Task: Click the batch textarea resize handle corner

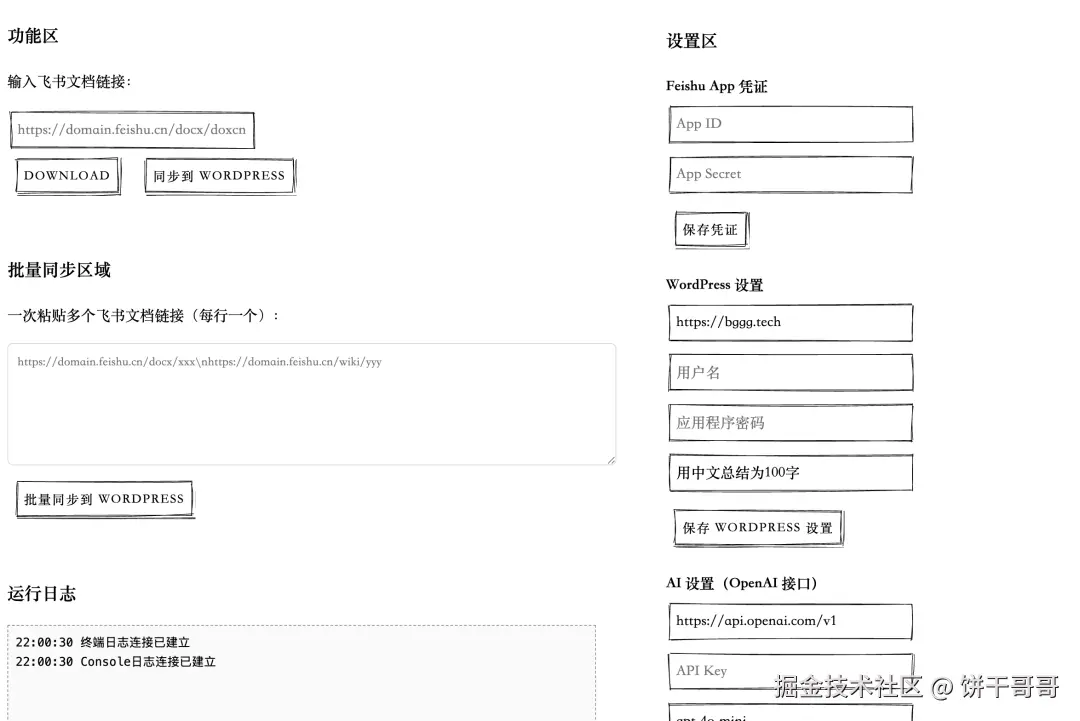Action: tap(611, 460)
